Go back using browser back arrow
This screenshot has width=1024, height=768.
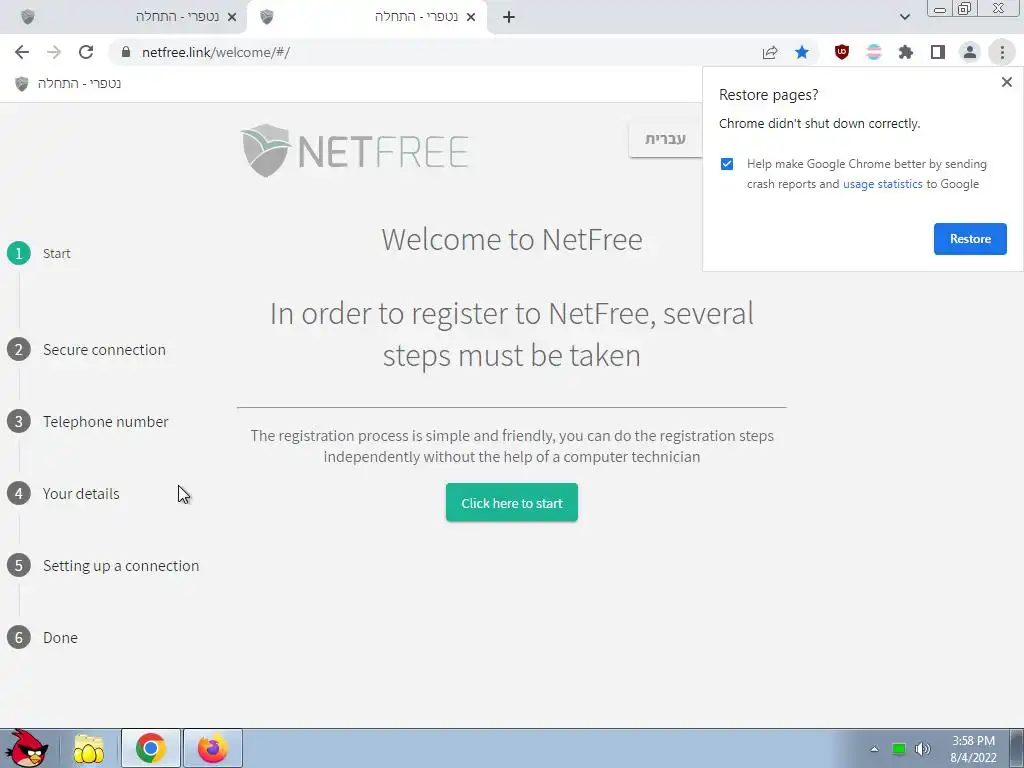tap(22, 52)
